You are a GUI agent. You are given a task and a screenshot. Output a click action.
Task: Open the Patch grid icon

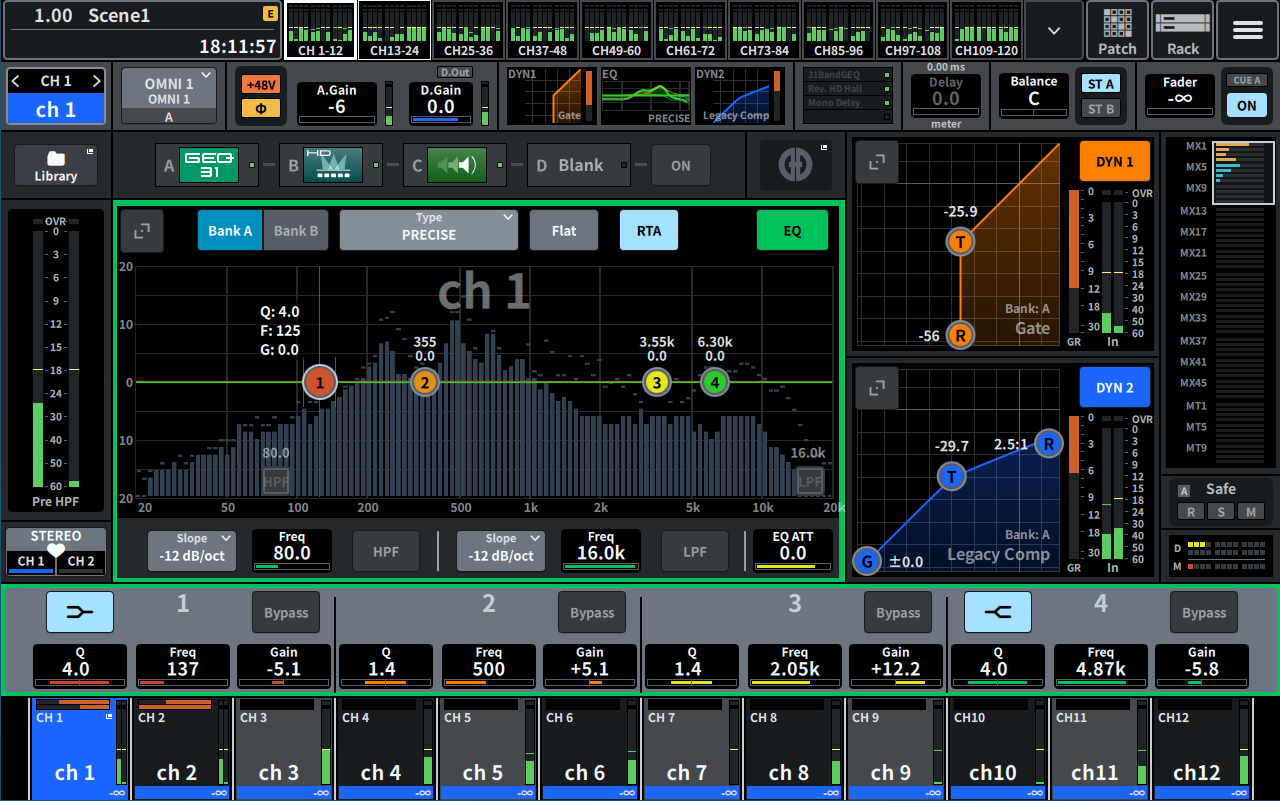point(1117,31)
